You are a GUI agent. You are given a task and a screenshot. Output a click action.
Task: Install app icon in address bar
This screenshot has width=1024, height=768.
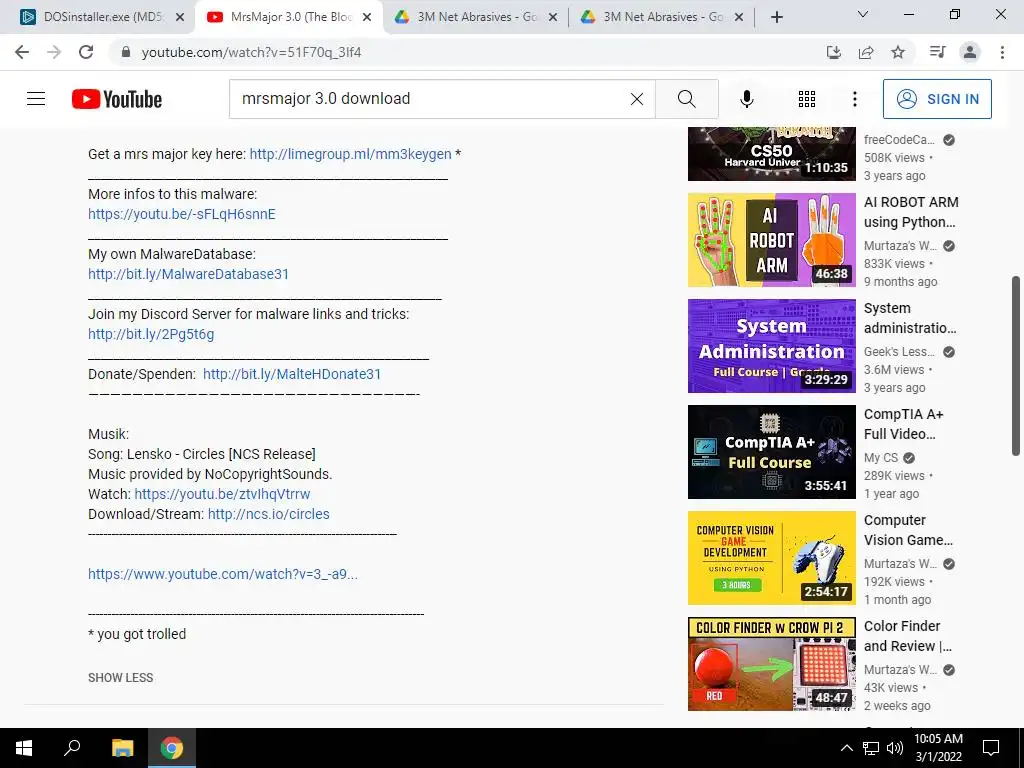click(x=834, y=52)
